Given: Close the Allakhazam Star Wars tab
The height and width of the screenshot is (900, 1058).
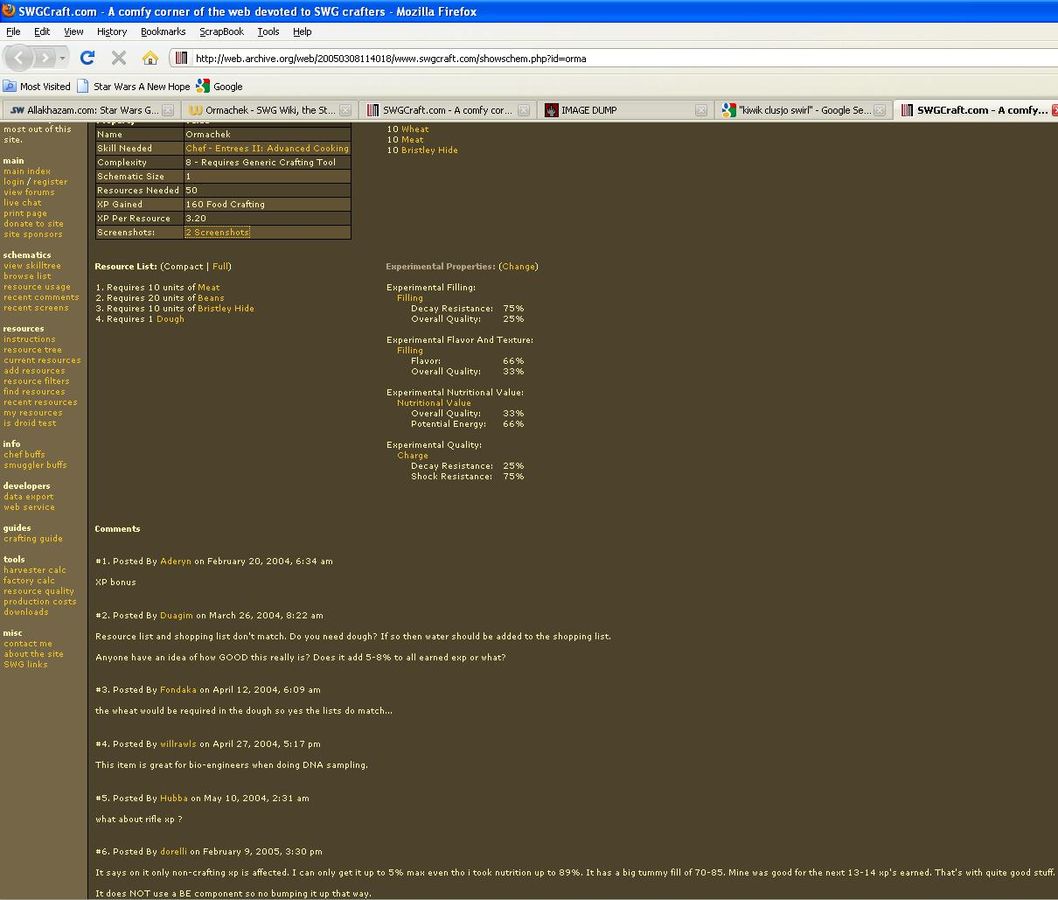Looking at the screenshot, I should pyautogui.click(x=167, y=111).
